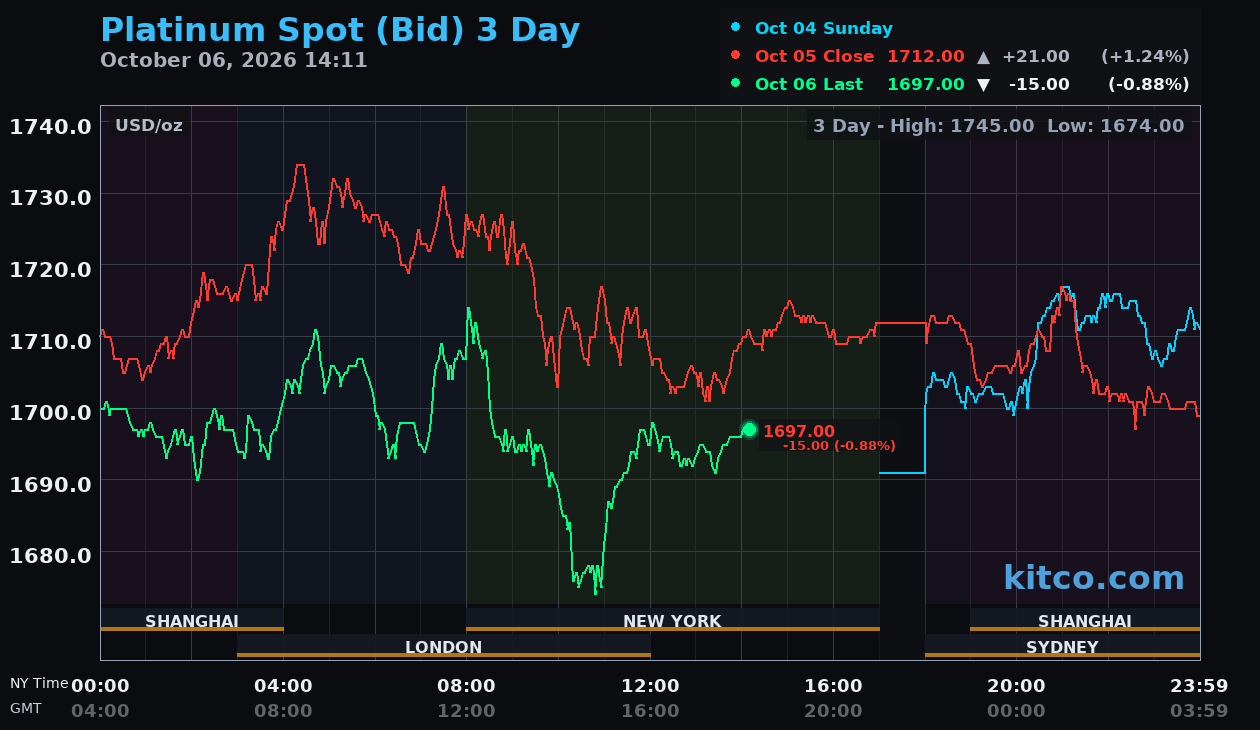Click the red Oct 05 legend dot
Screen dimensions: 1260x730
pos(736,55)
